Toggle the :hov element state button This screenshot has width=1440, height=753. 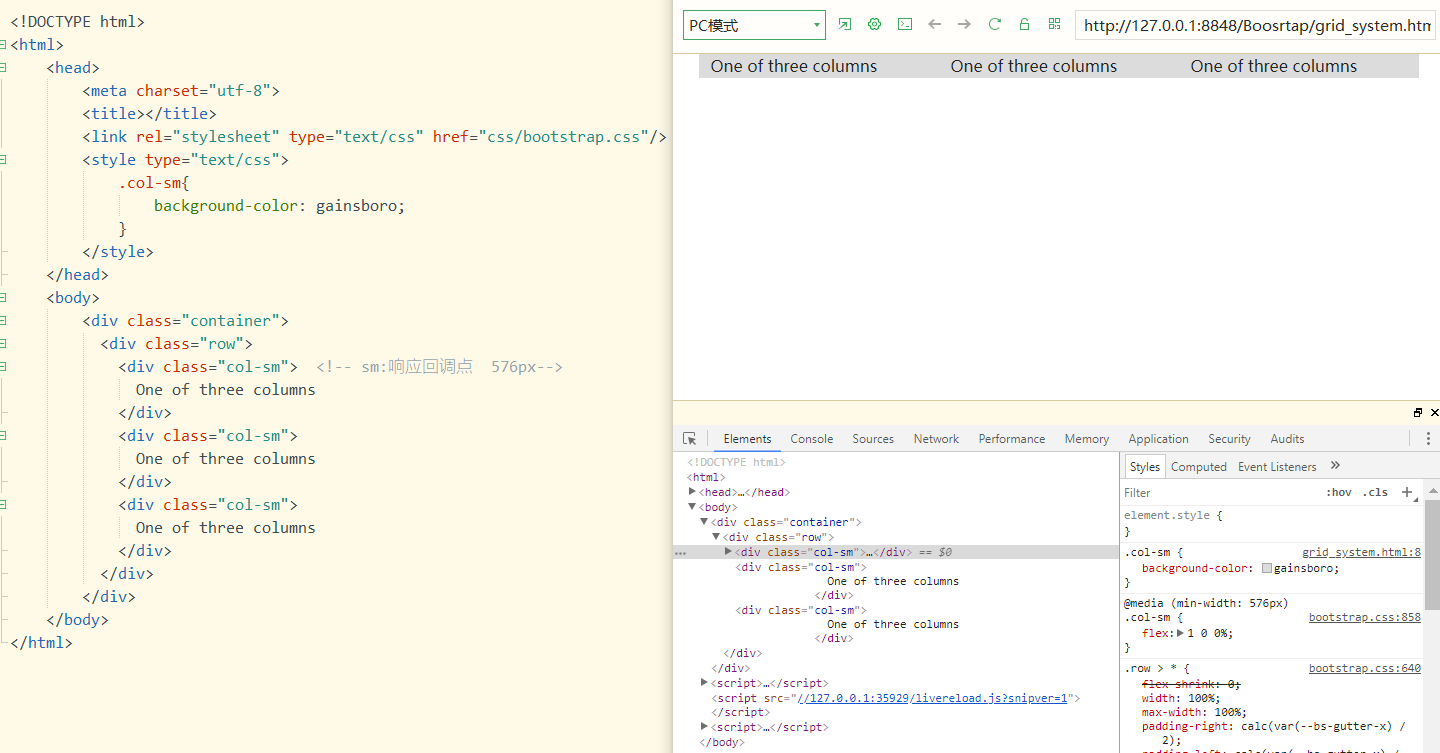point(1339,492)
